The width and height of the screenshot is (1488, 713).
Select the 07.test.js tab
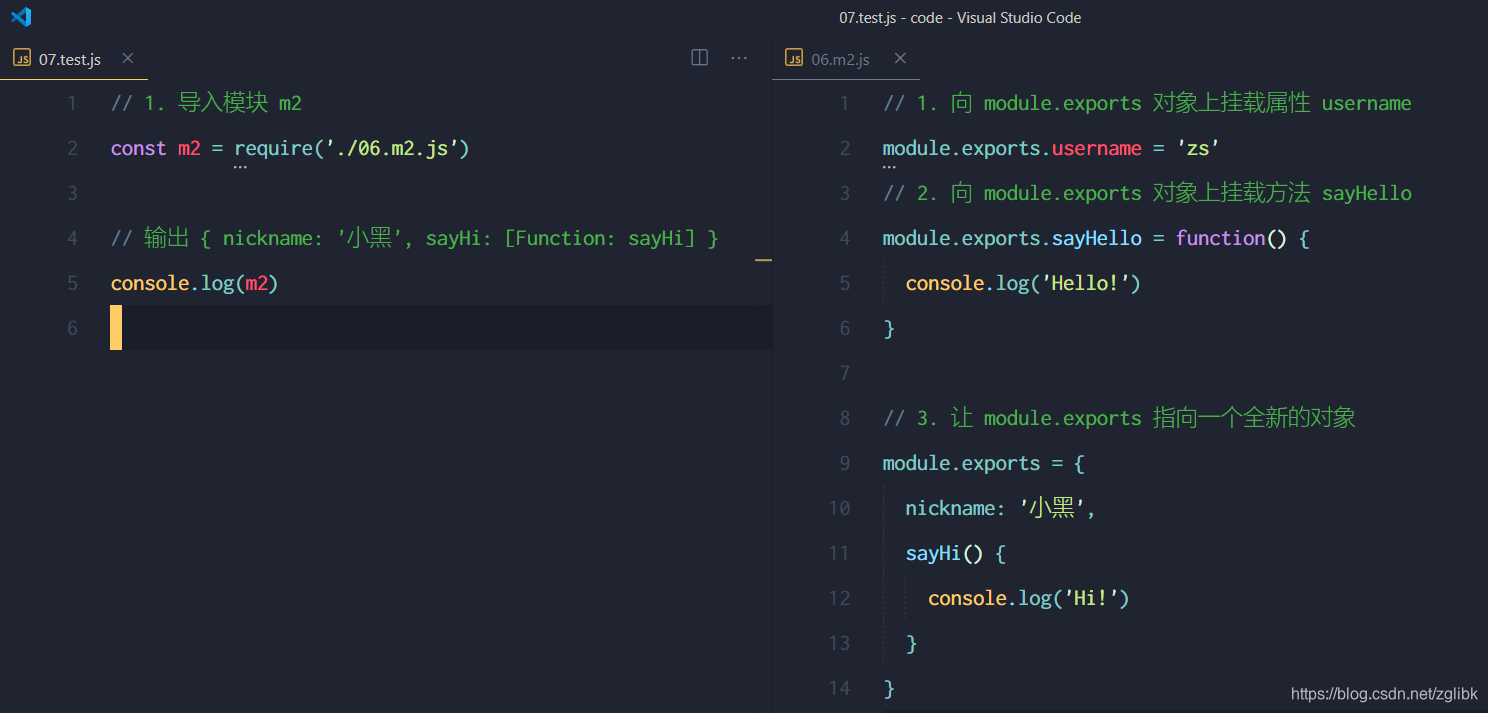(74, 59)
